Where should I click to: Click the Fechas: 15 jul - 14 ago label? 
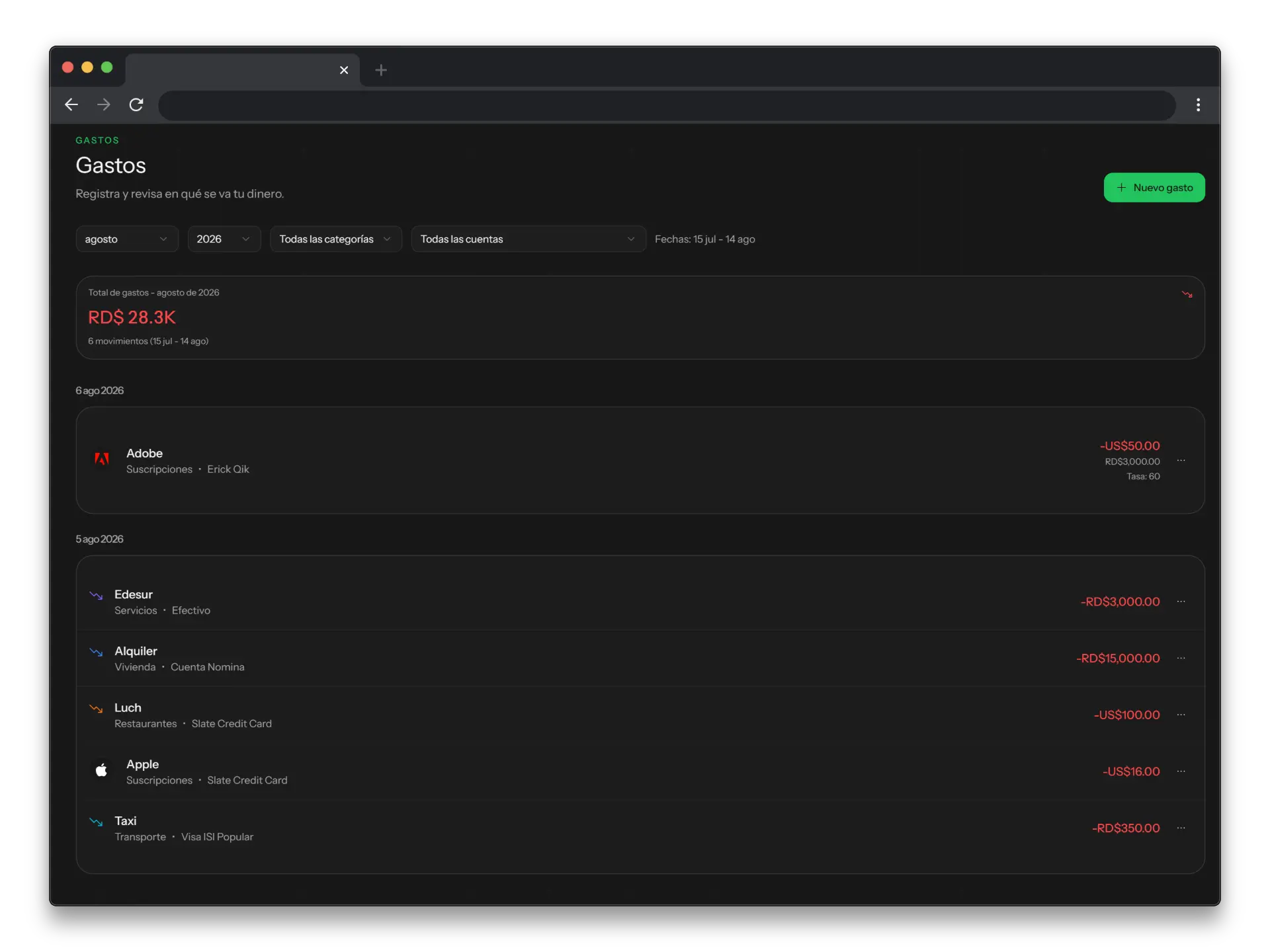click(x=704, y=239)
